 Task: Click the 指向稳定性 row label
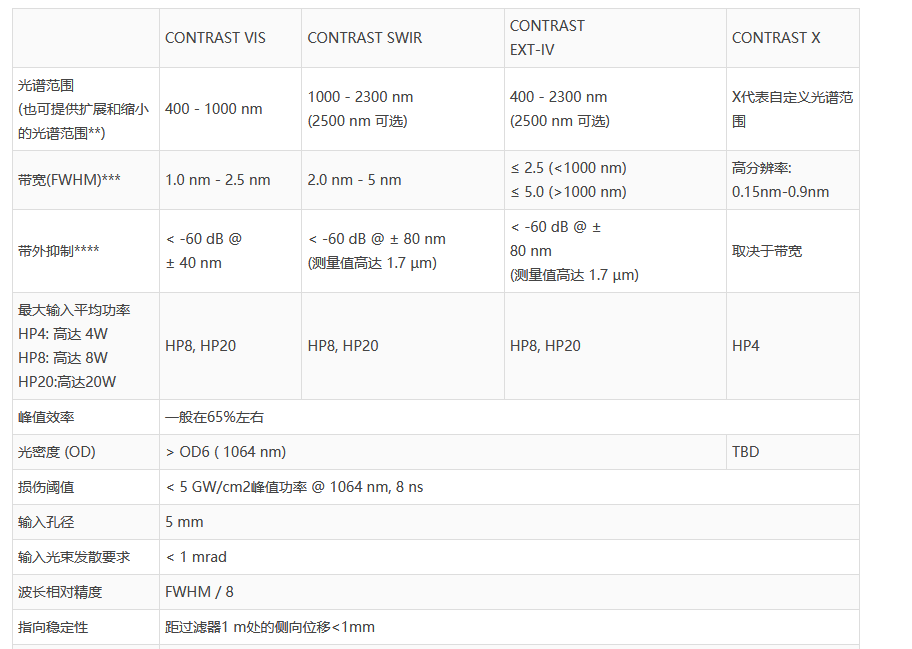[x=53, y=627]
